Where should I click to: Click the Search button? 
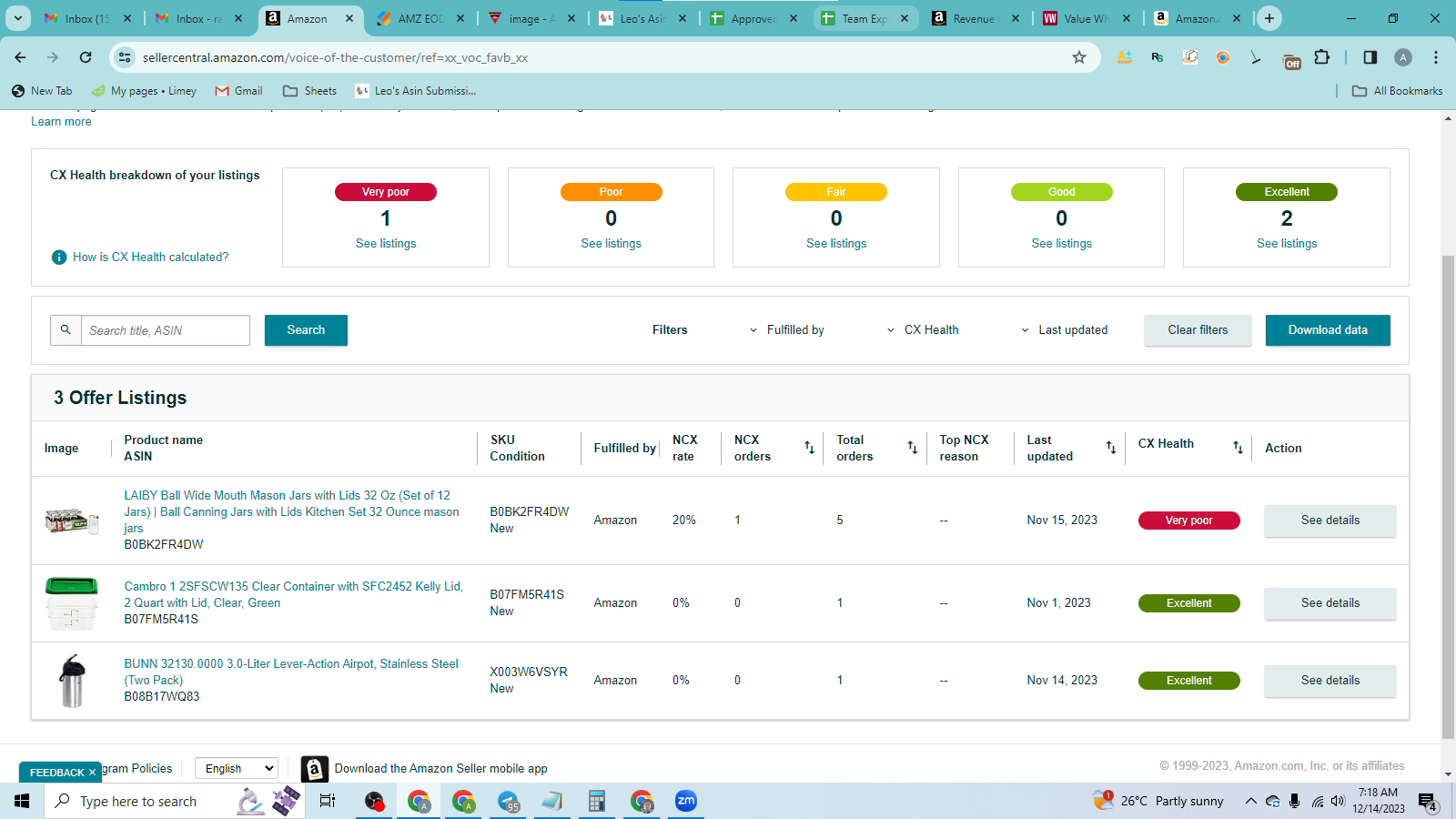tap(306, 330)
